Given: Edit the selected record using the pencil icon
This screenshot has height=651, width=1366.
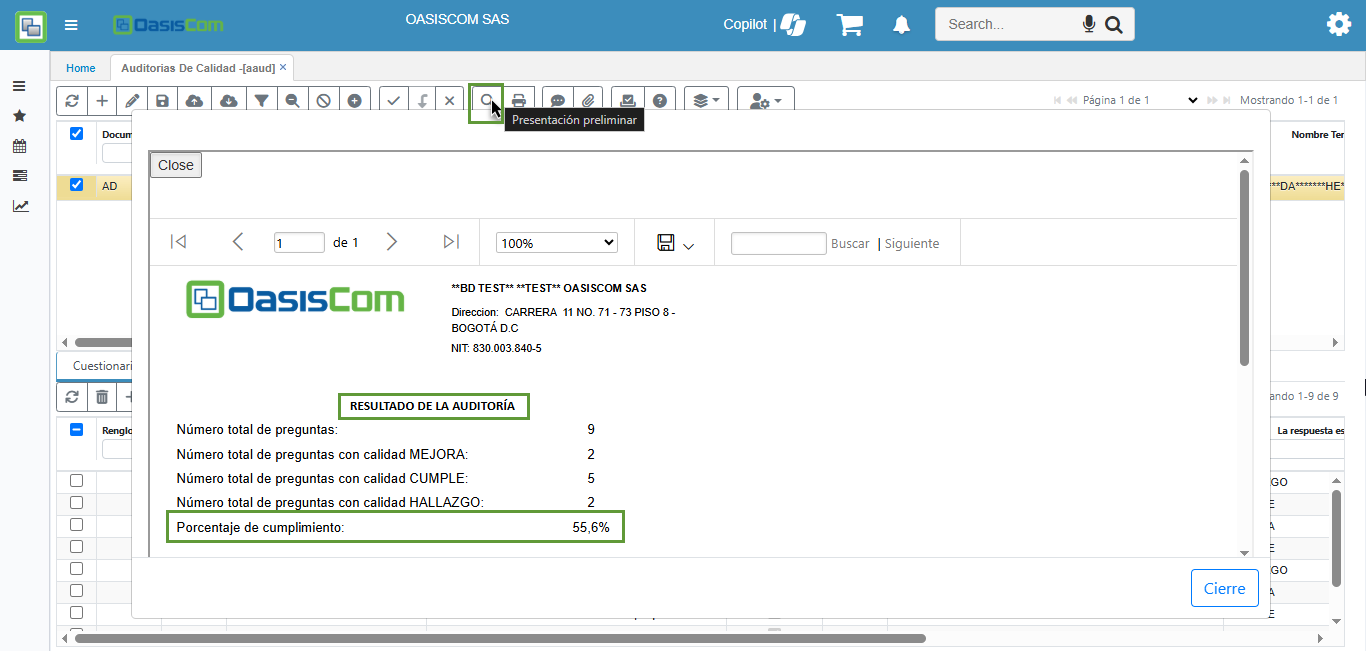Looking at the screenshot, I should pyautogui.click(x=132, y=100).
